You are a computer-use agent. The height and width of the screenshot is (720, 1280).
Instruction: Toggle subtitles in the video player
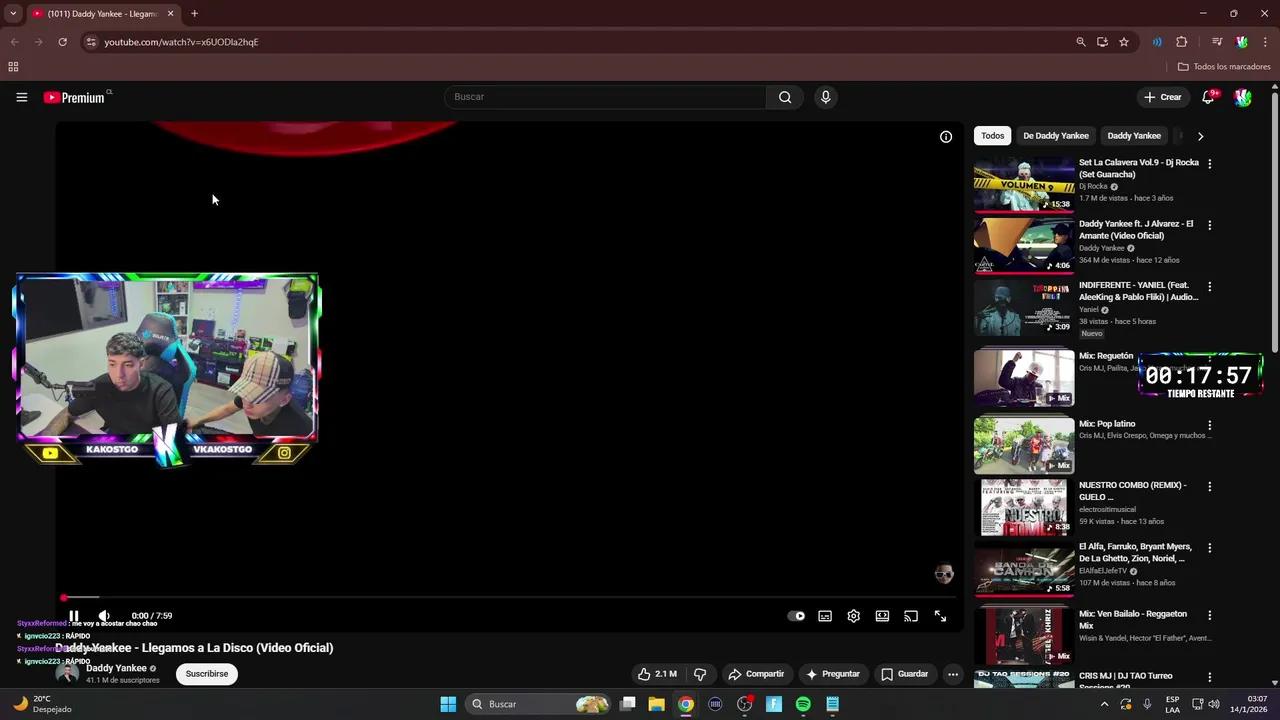[x=825, y=616]
